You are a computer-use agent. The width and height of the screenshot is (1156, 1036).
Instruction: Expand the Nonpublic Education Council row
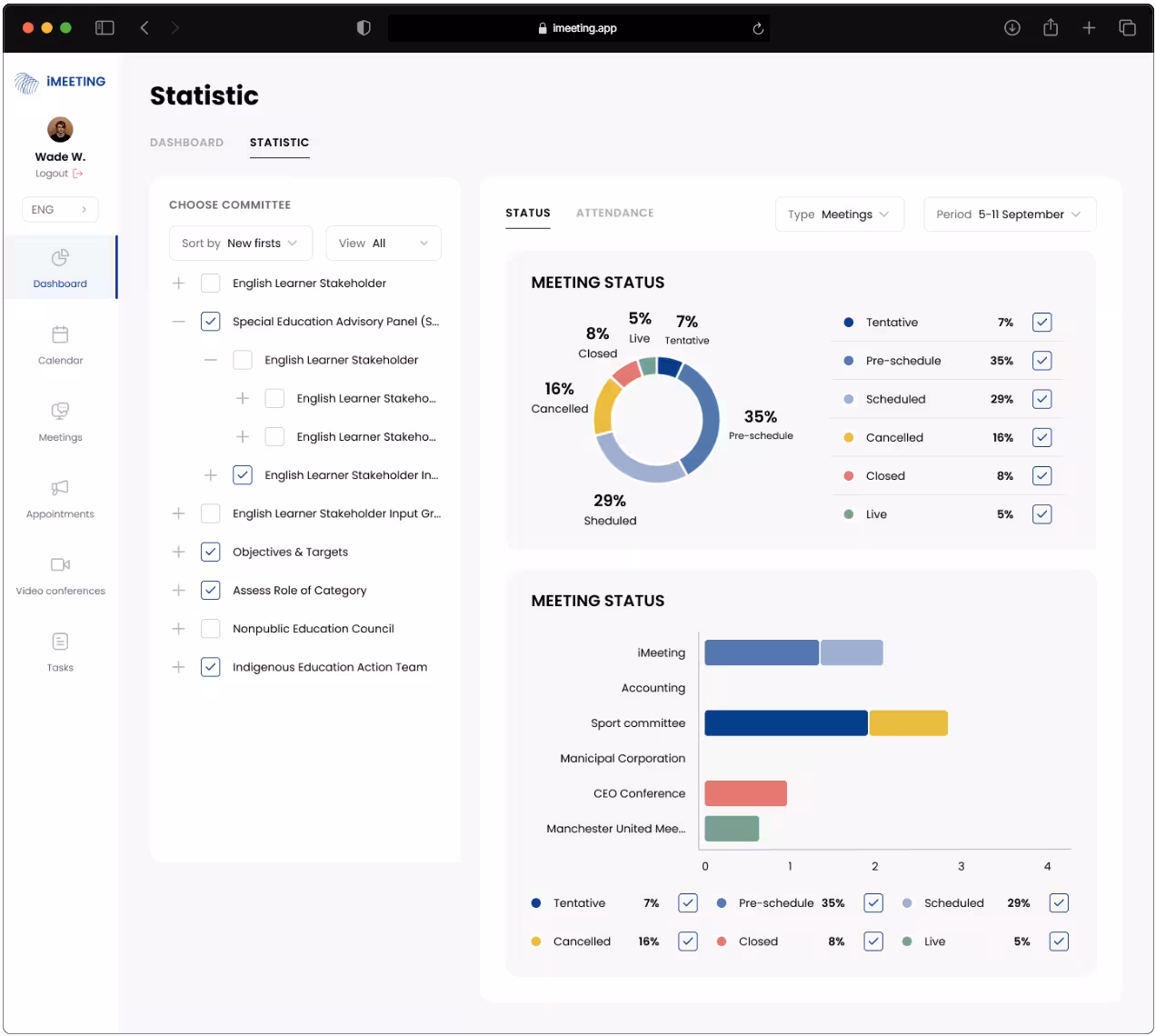(179, 629)
